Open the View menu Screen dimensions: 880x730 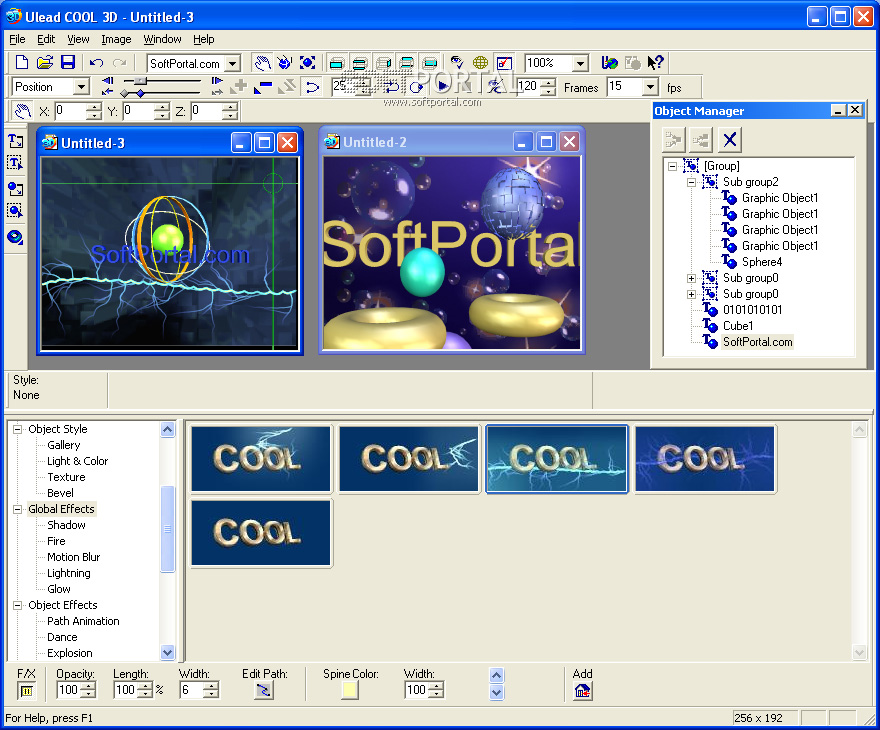[x=78, y=39]
